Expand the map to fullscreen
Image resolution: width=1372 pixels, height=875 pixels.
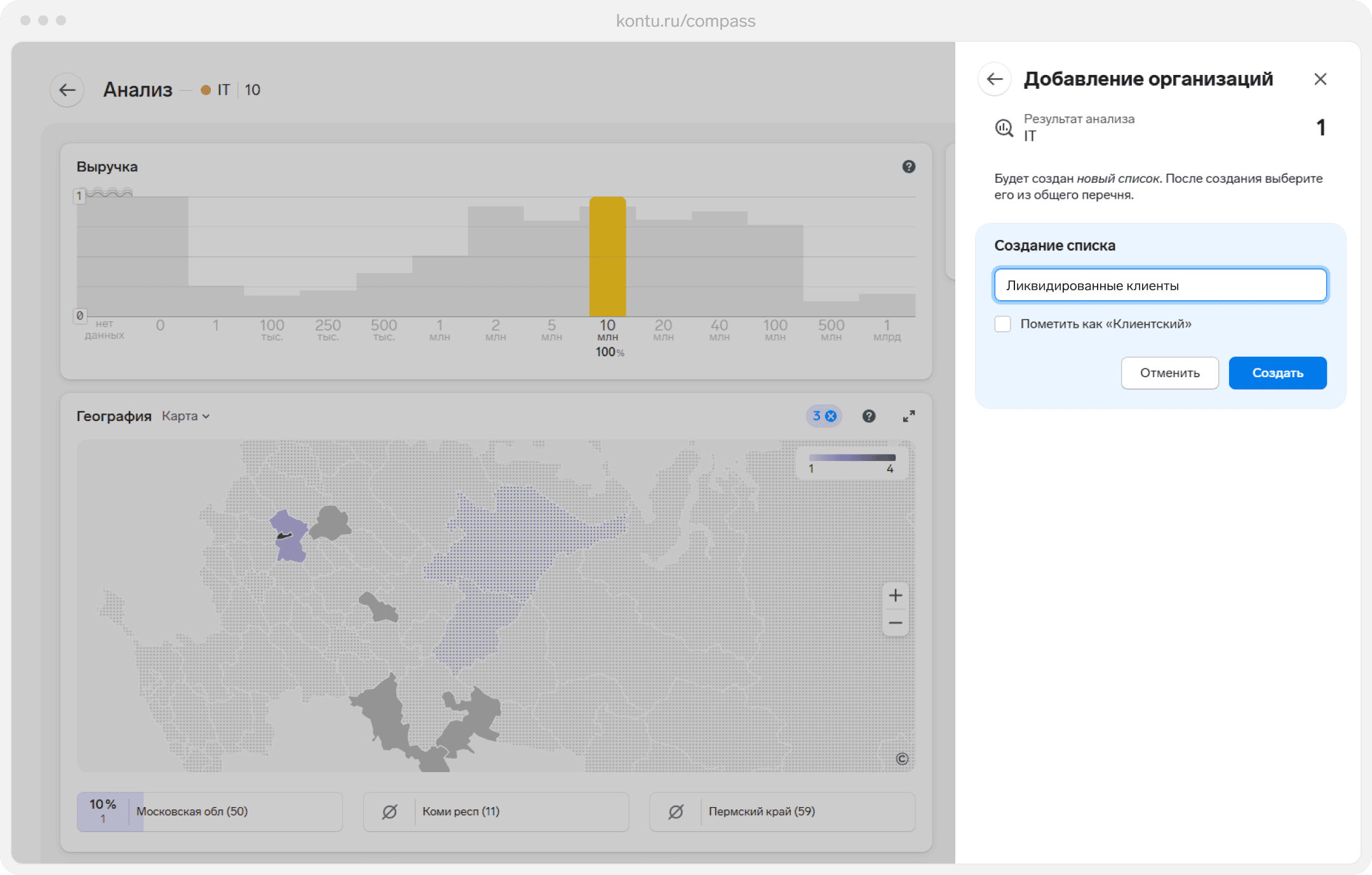(x=909, y=416)
